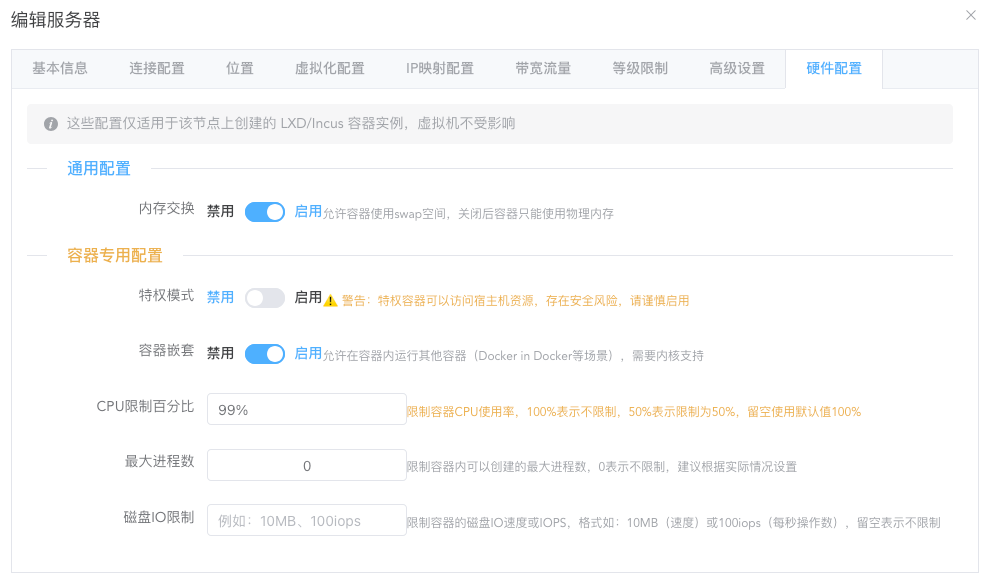Click the active 硬件配置 tab
Screen dimensions: 984x582
coord(834,69)
